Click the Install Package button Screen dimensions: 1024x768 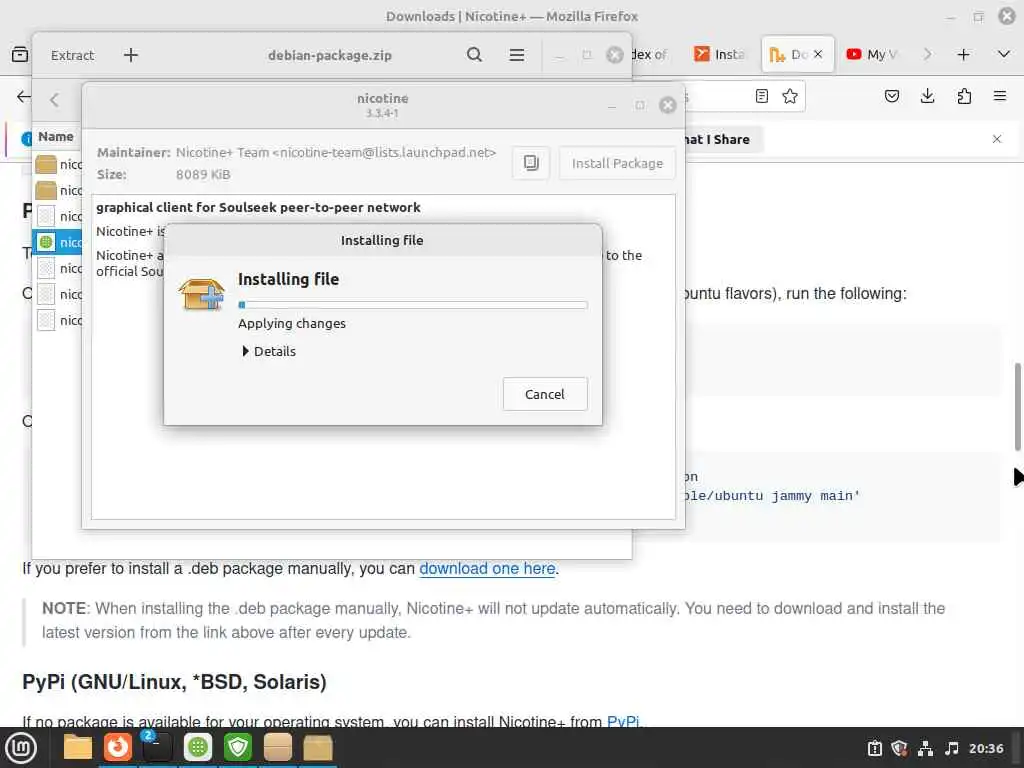(617, 163)
